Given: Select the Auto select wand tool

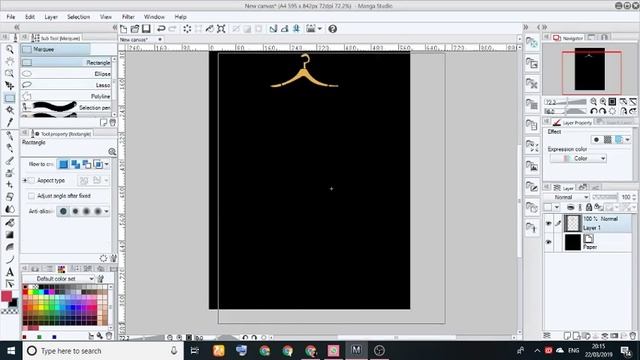Looking at the screenshot, I should point(9,110).
